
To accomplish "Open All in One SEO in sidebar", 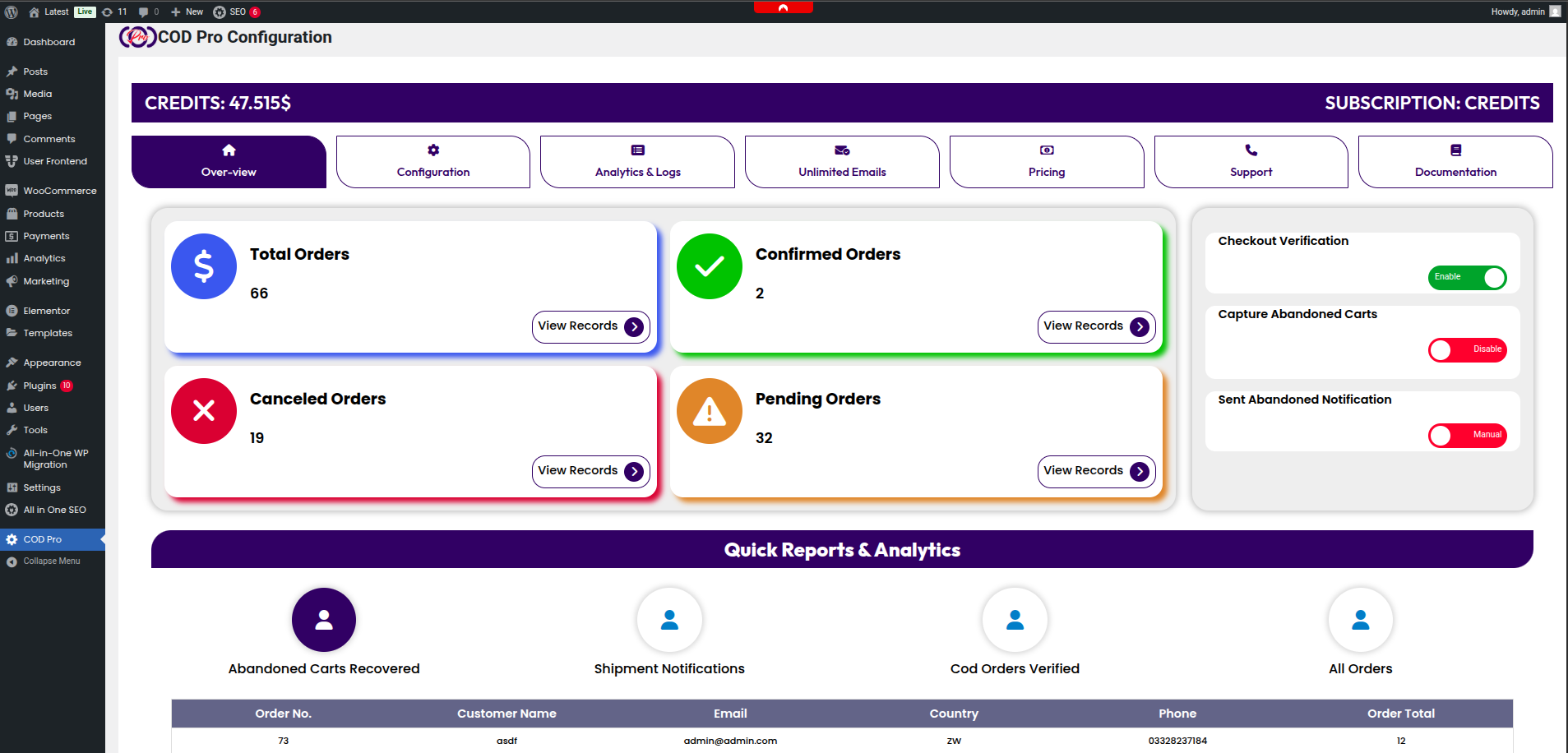I will click(53, 510).
